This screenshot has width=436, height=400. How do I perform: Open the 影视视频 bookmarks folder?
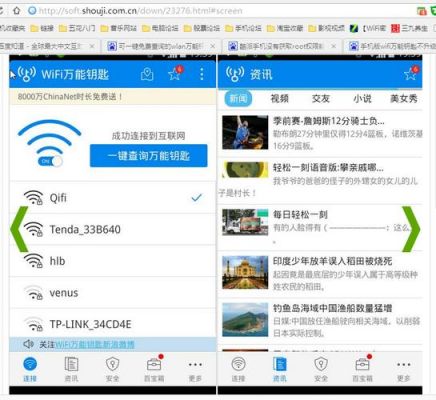coord(327,28)
